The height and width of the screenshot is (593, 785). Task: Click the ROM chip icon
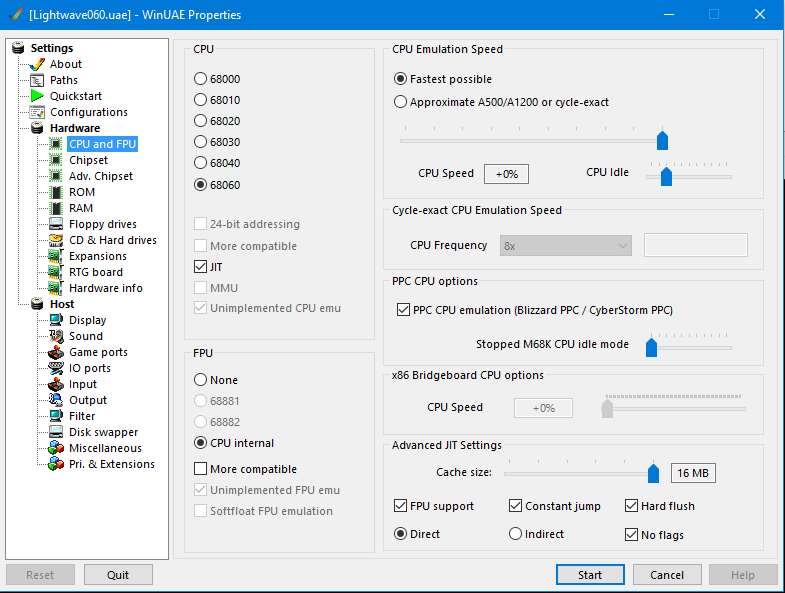[x=56, y=192]
